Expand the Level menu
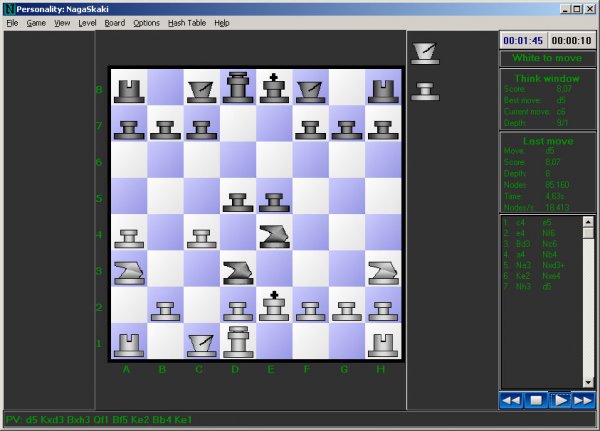 coord(87,22)
